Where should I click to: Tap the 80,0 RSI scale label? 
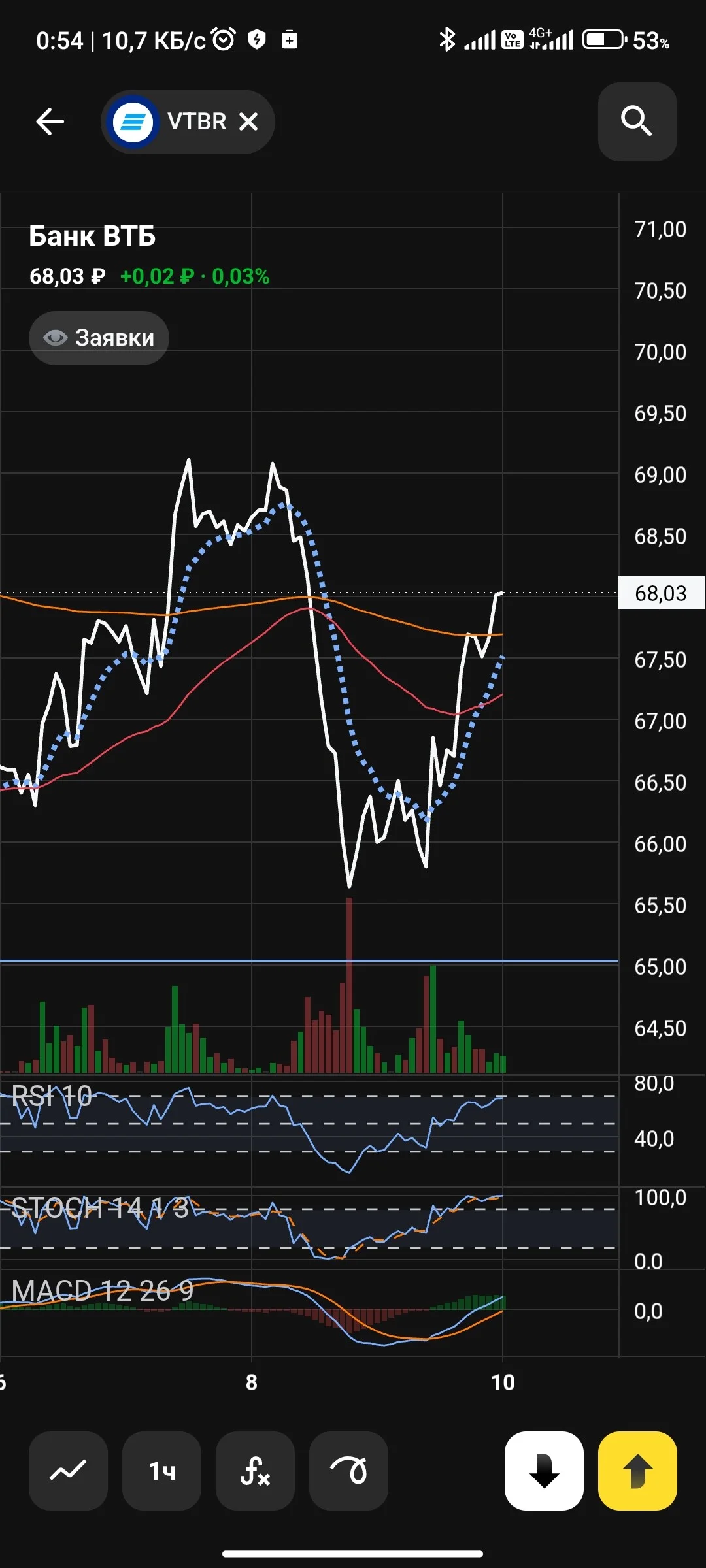tap(654, 1083)
